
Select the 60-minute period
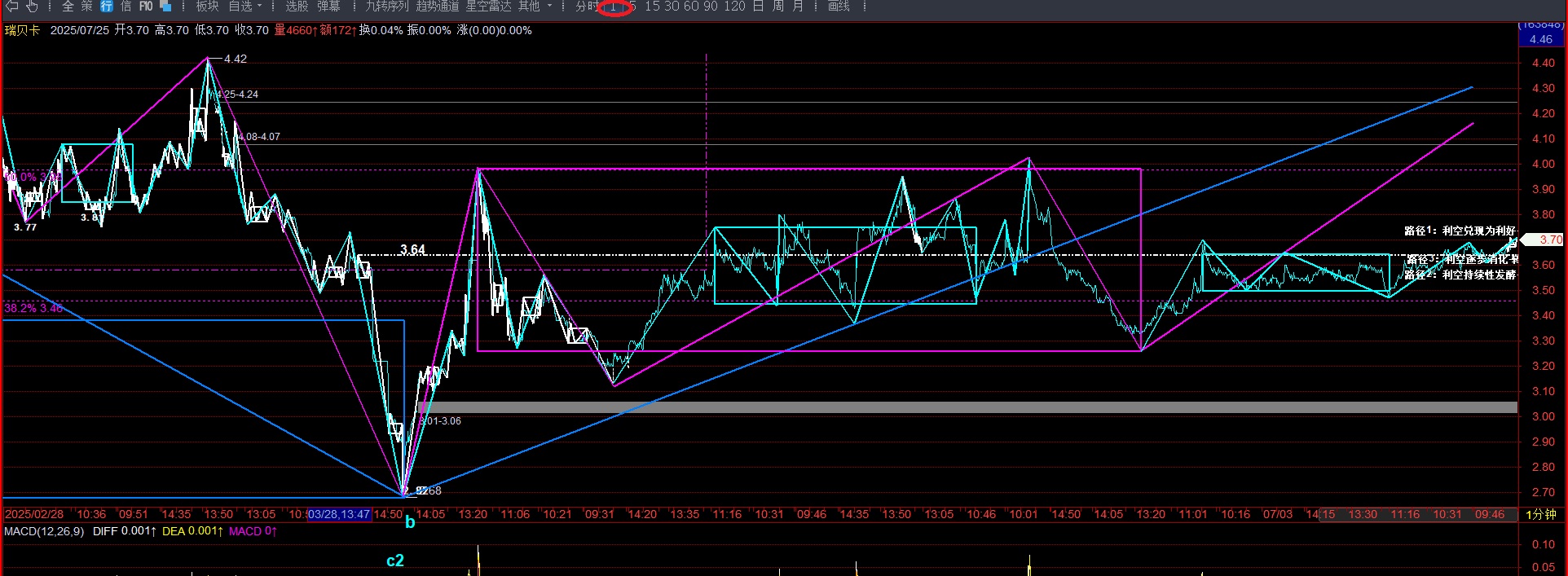coord(691,7)
